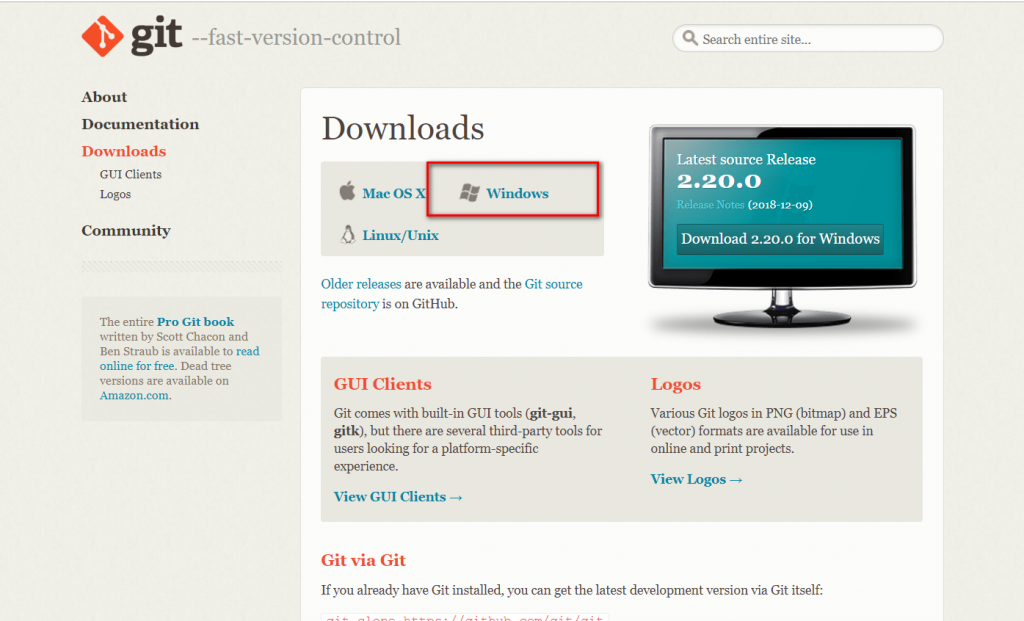Click the Git diamond logo icon

click(103, 36)
